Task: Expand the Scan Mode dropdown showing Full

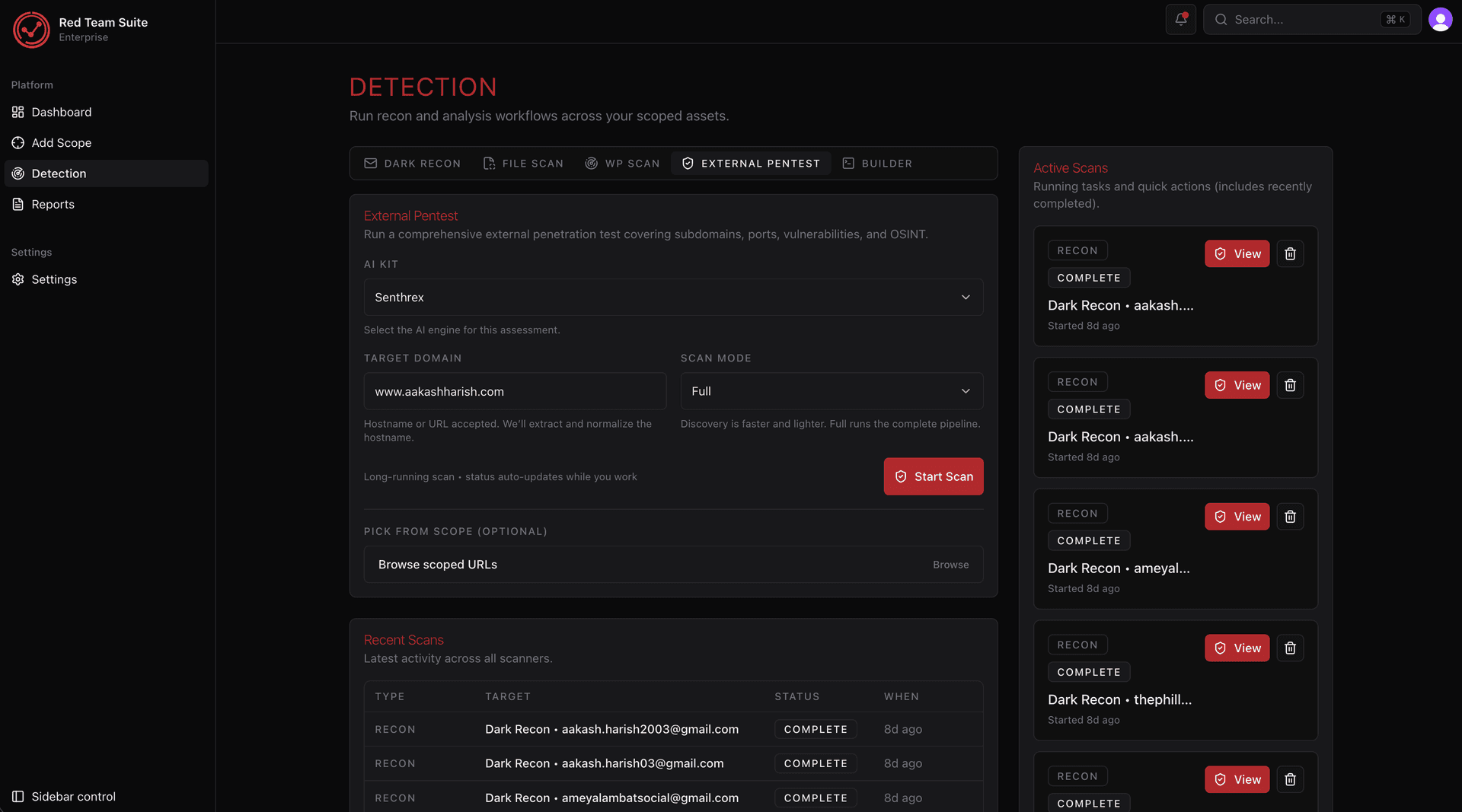Action: click(x=830, y=391)
